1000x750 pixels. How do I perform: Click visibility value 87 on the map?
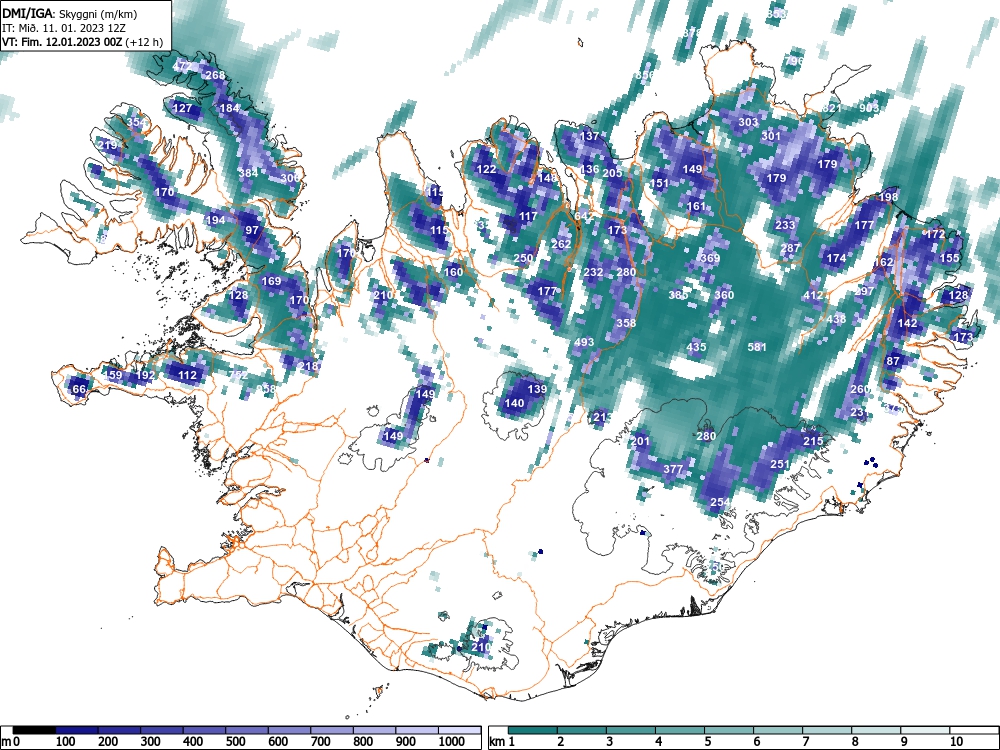pos(893,361)
